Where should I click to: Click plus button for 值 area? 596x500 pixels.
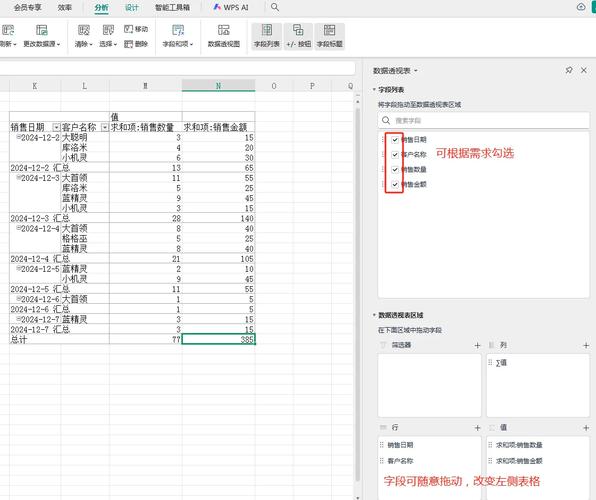tap(586, 428)
